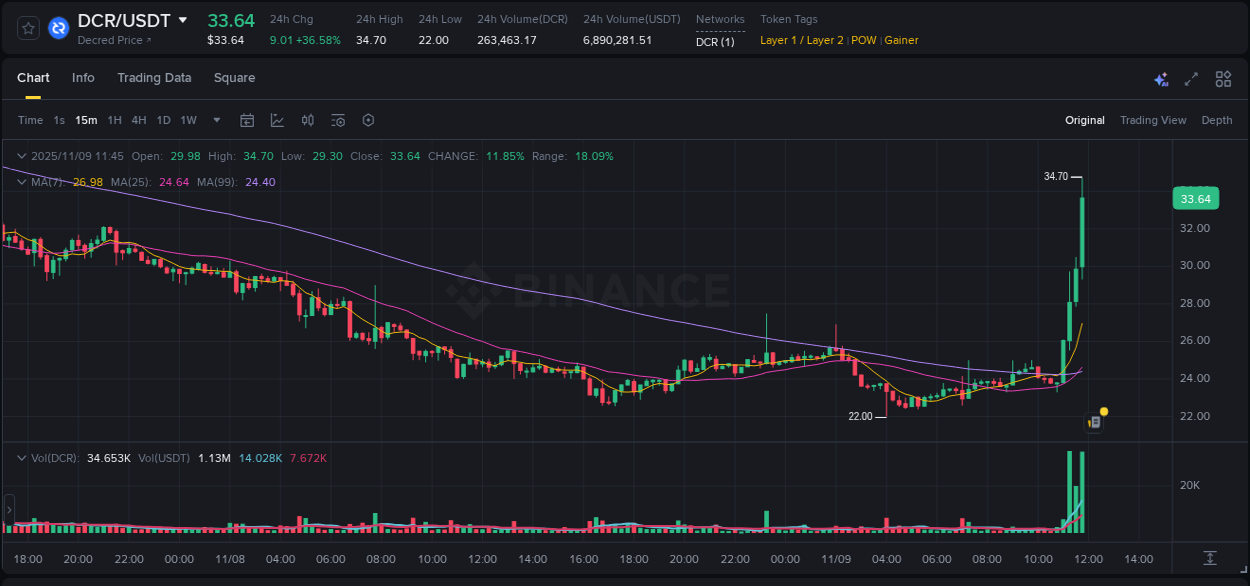Open chart settings via the hexagon icon
Viewport: 1250px width, 586px height.
pyautogui.click(x=368, y=120)
